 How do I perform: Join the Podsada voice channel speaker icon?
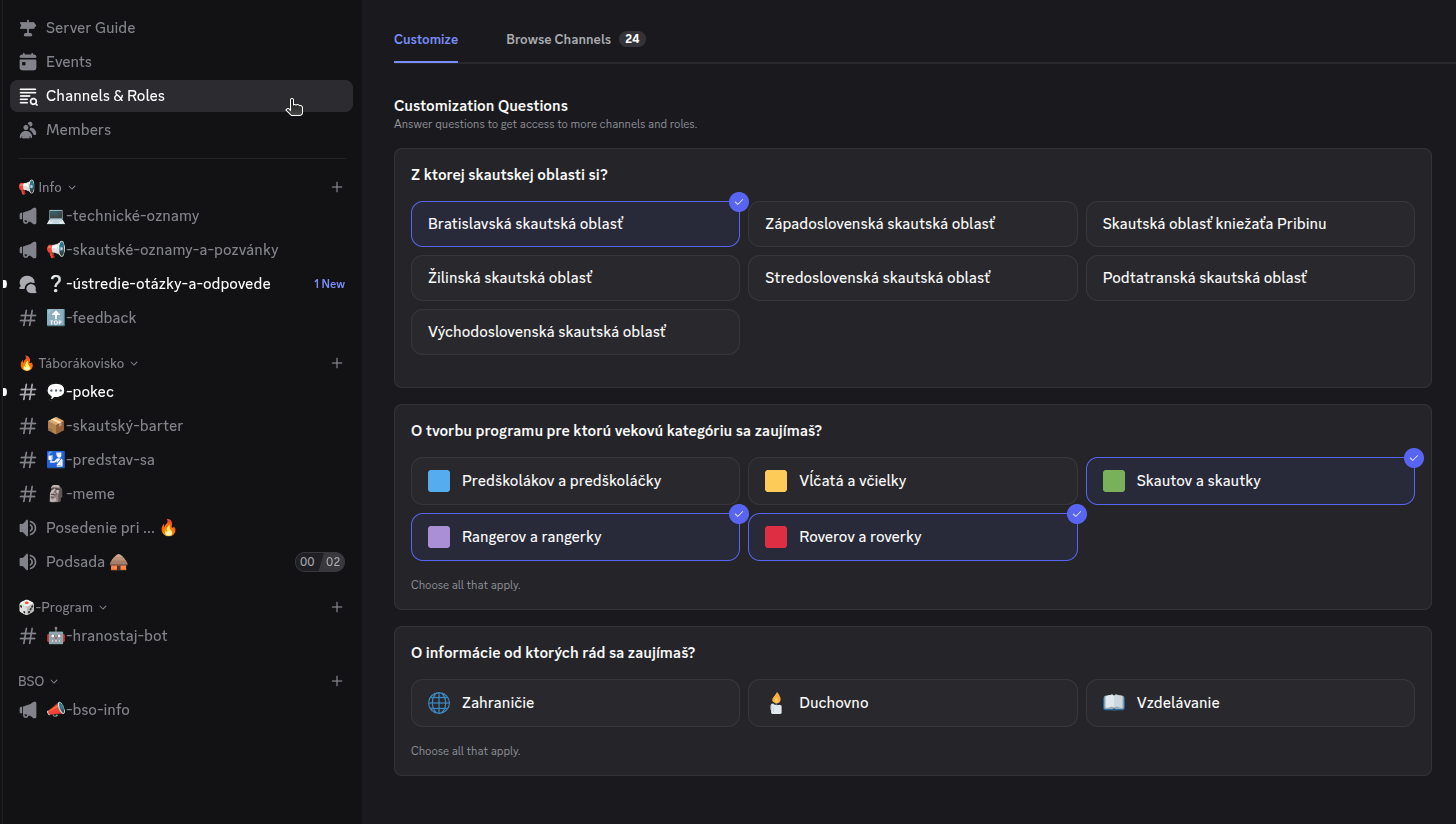click(x=28, y=562)
